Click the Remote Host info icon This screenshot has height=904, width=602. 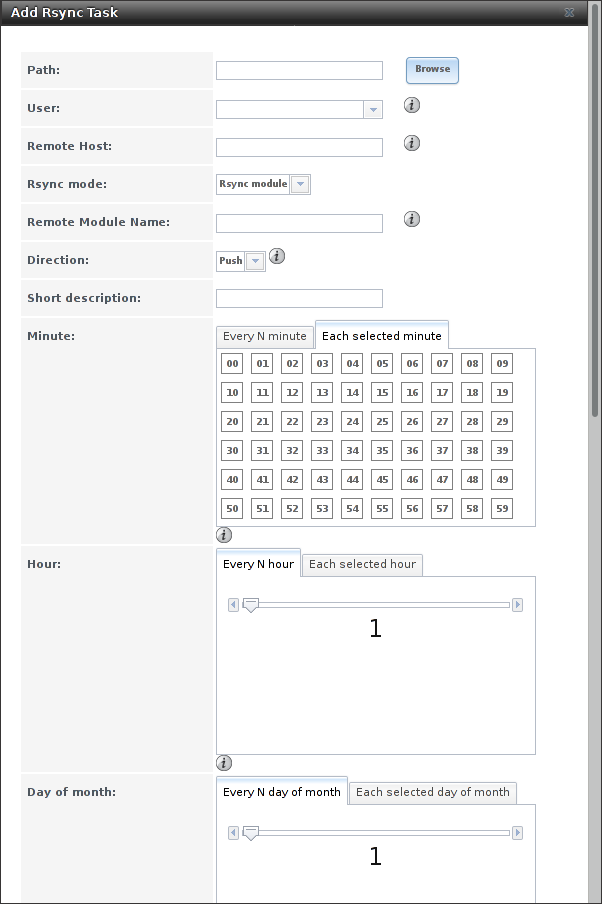(411, 143)
